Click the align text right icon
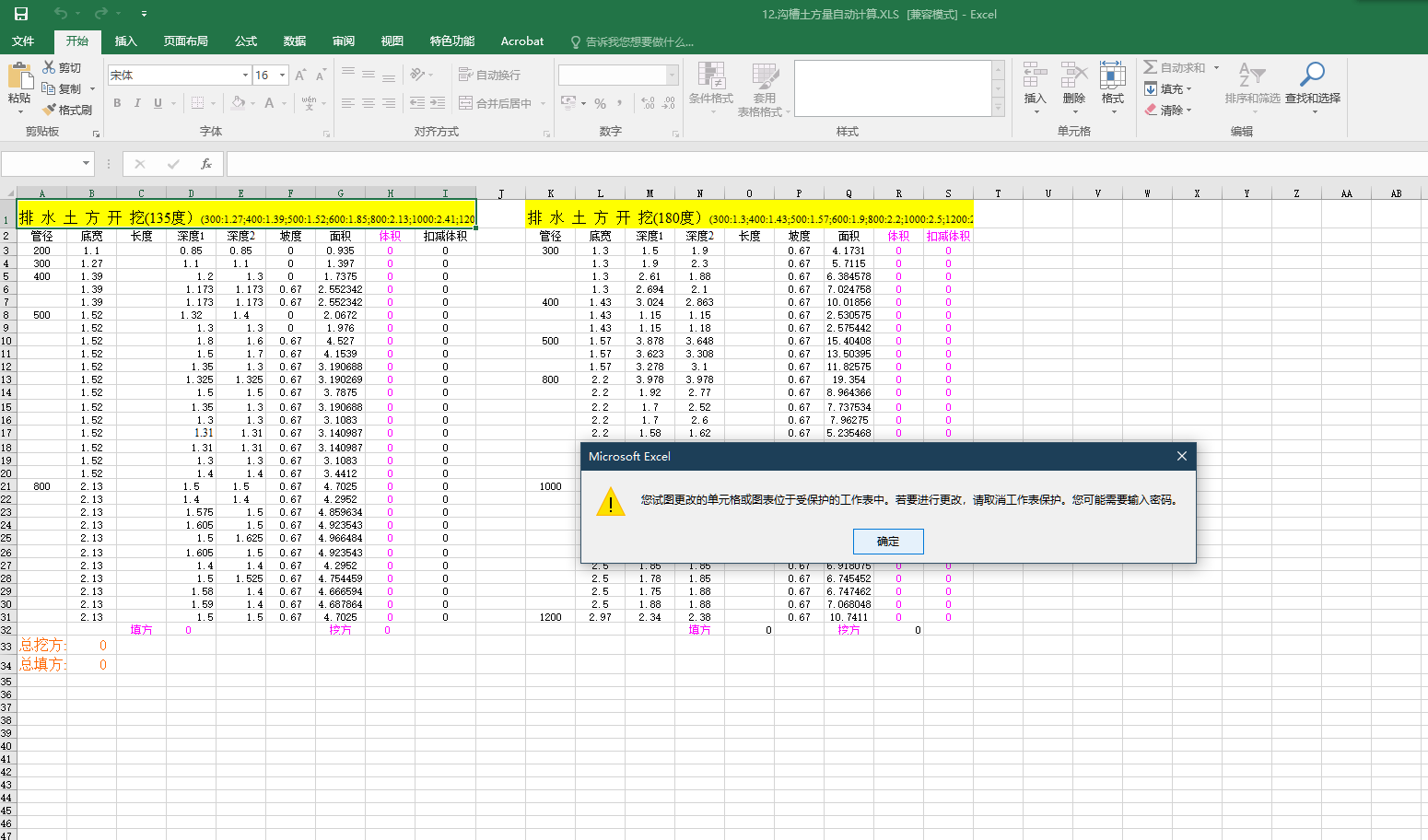 click(x=389, y=103)
